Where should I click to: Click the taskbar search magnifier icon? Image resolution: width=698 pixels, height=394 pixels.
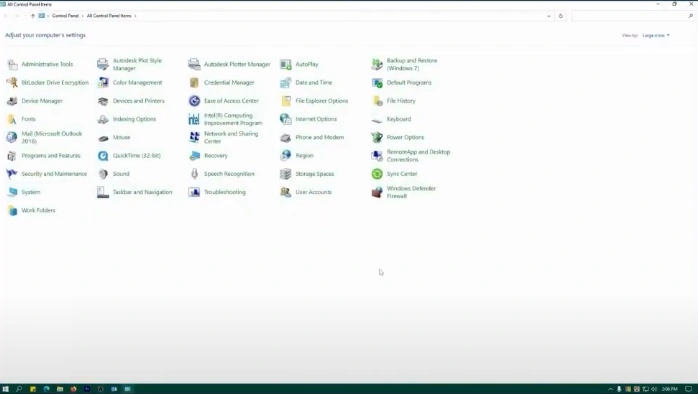point(19,389)
